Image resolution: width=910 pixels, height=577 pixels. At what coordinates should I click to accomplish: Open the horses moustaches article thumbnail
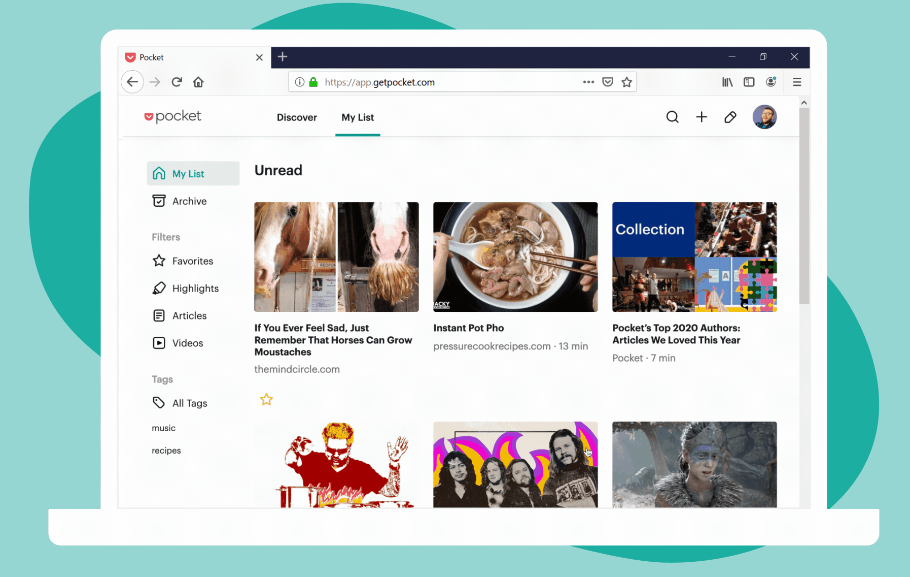click(x=337, y=257)
